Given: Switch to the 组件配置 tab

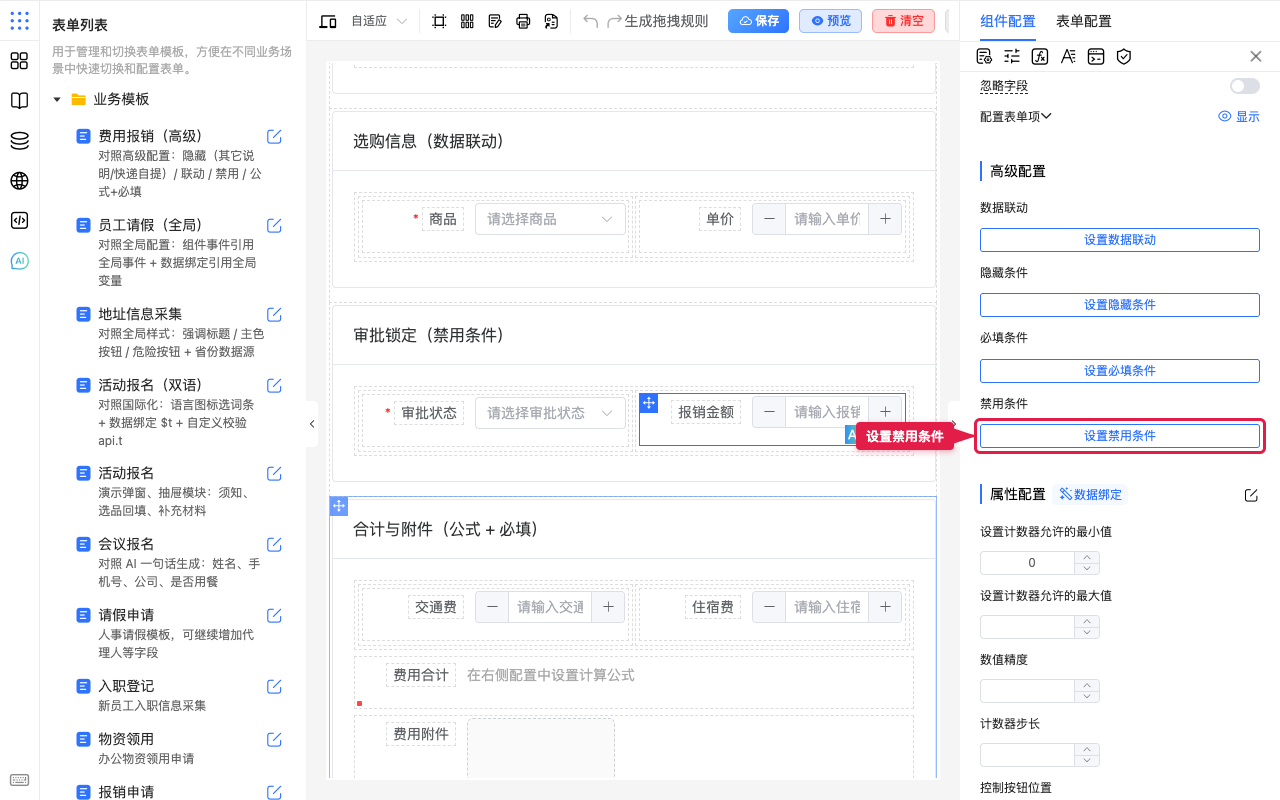Looking at the screenshot, I should coord(1008,21).
